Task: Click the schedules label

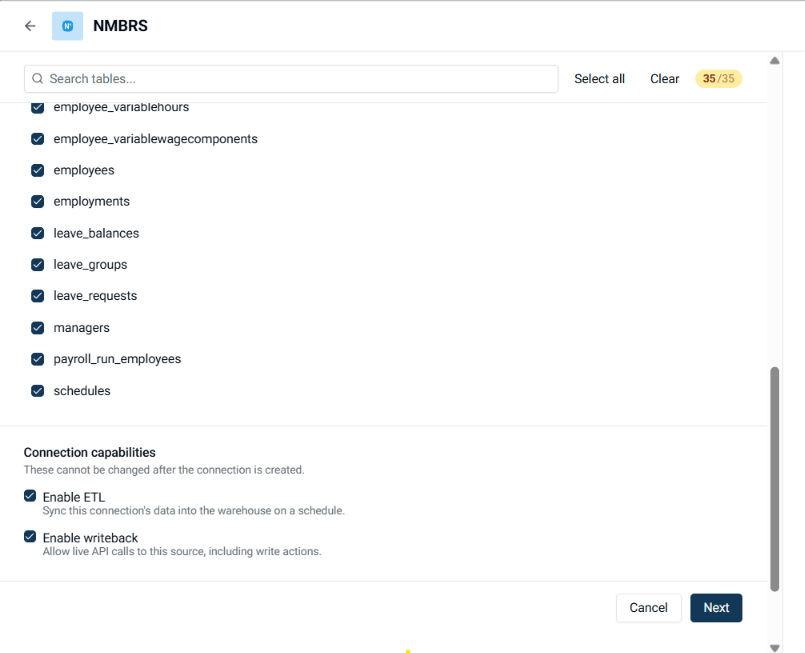Action: pos(82,391)
